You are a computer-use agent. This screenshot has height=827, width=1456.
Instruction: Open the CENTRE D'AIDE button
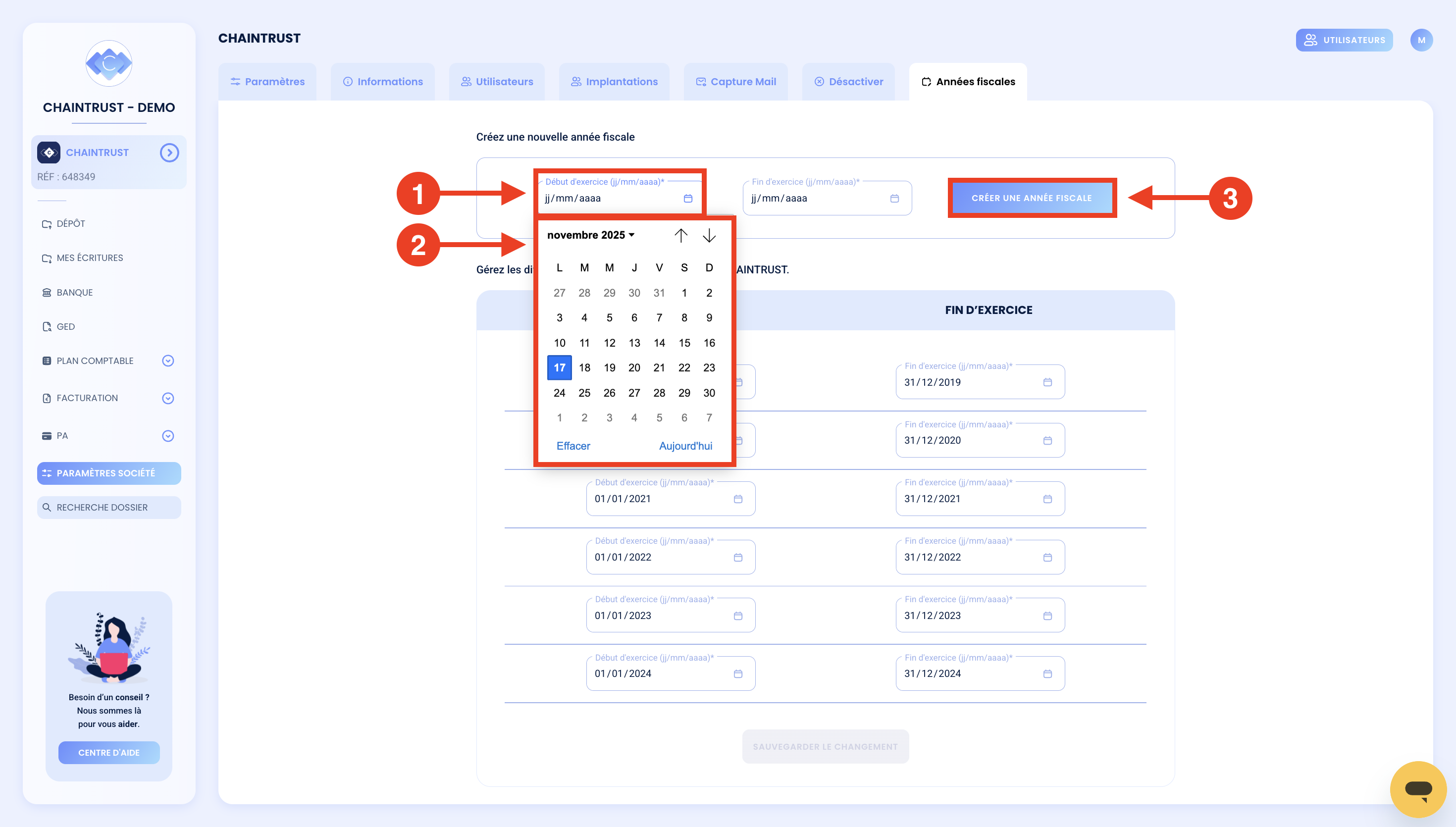(x=109, y=753)
